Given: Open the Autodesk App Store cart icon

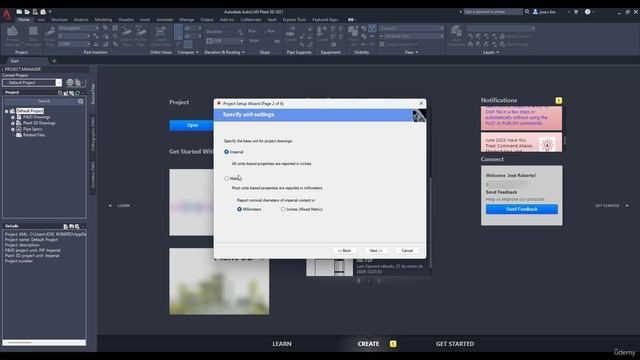Looking at the screenshot, I should point(576,12).
